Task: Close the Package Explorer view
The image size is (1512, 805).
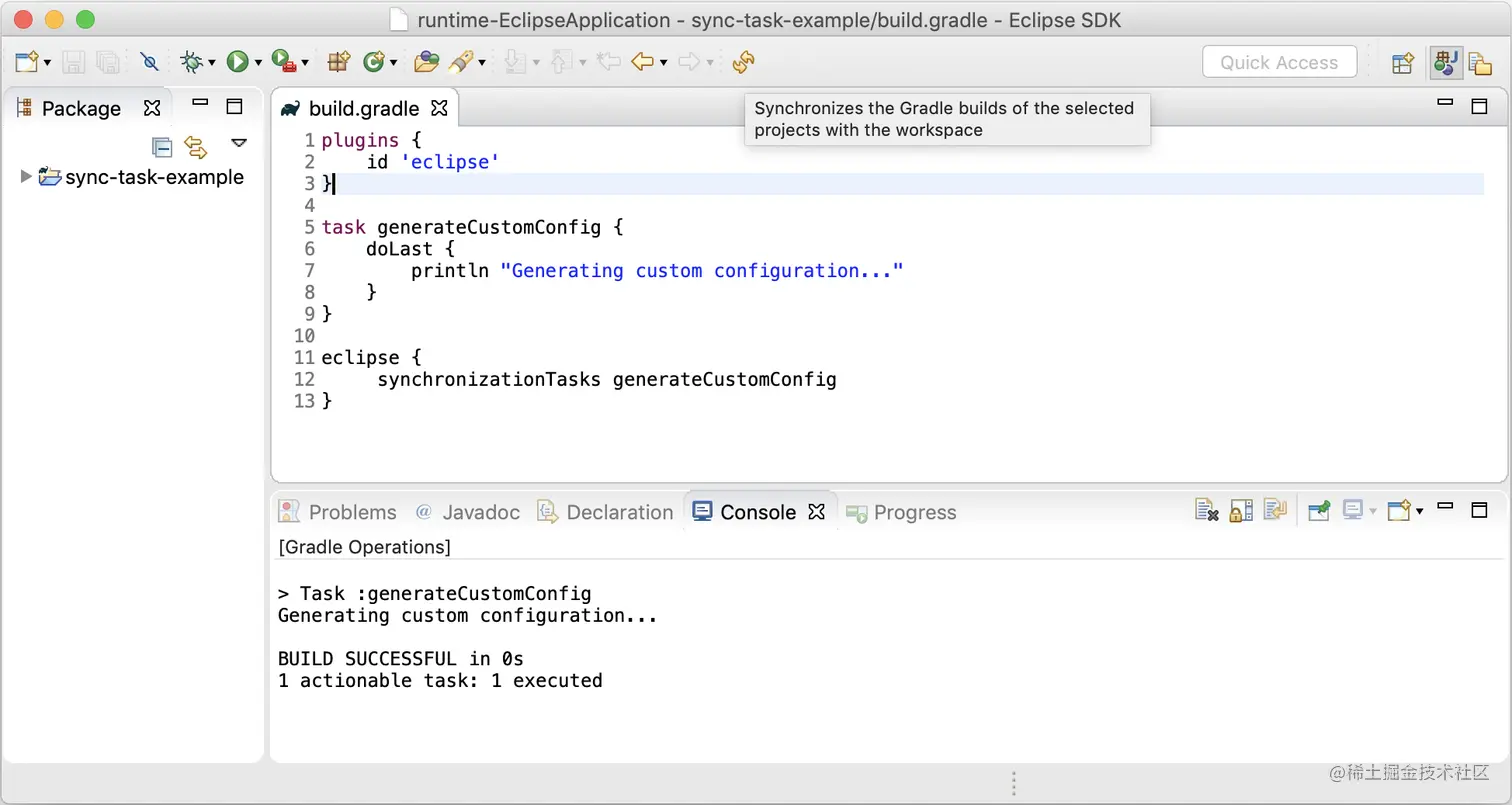Action: tap(152, 108)
